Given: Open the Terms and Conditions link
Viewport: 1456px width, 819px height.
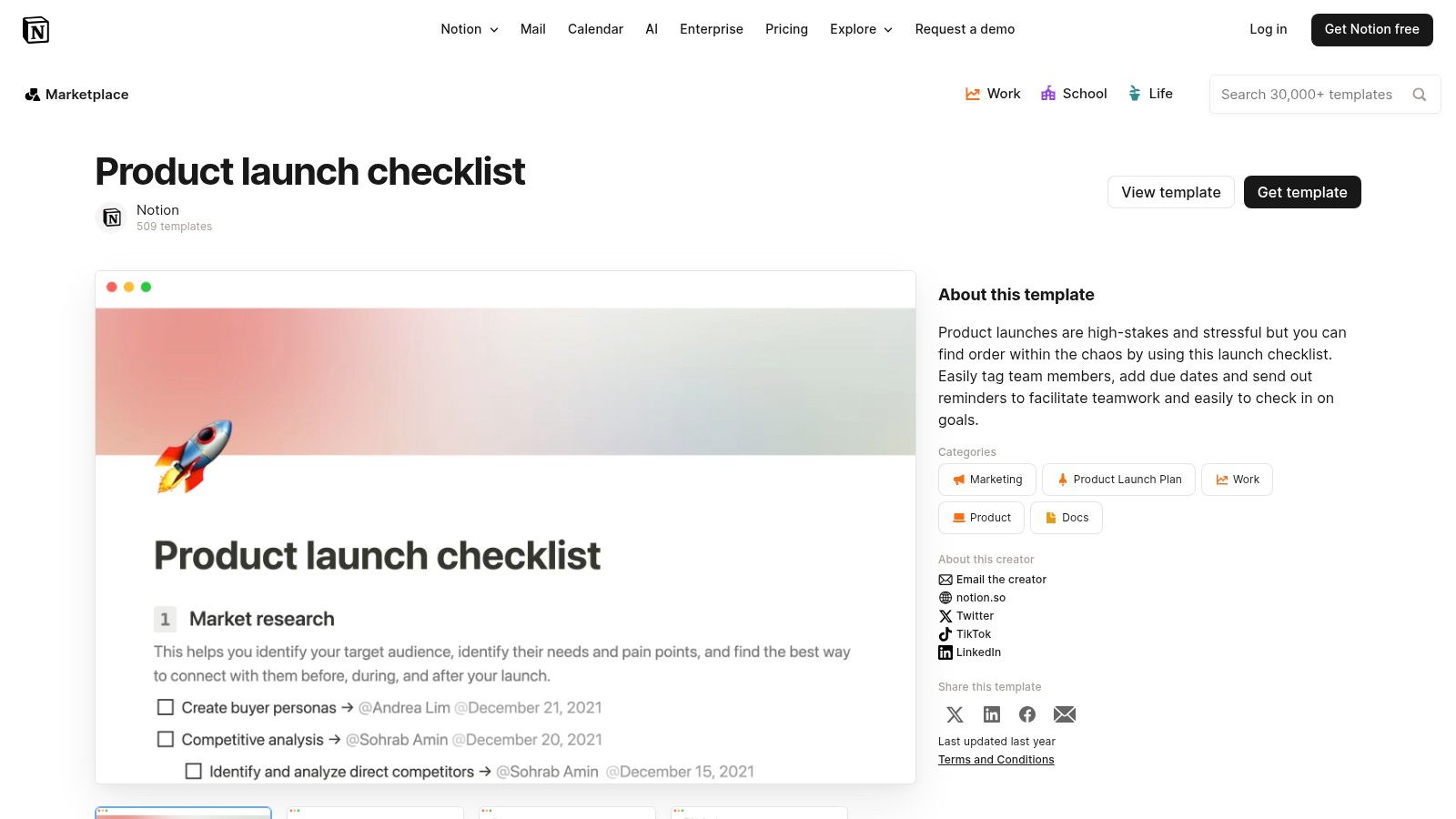Looking at the screenshot, I should tap(996, 759).
